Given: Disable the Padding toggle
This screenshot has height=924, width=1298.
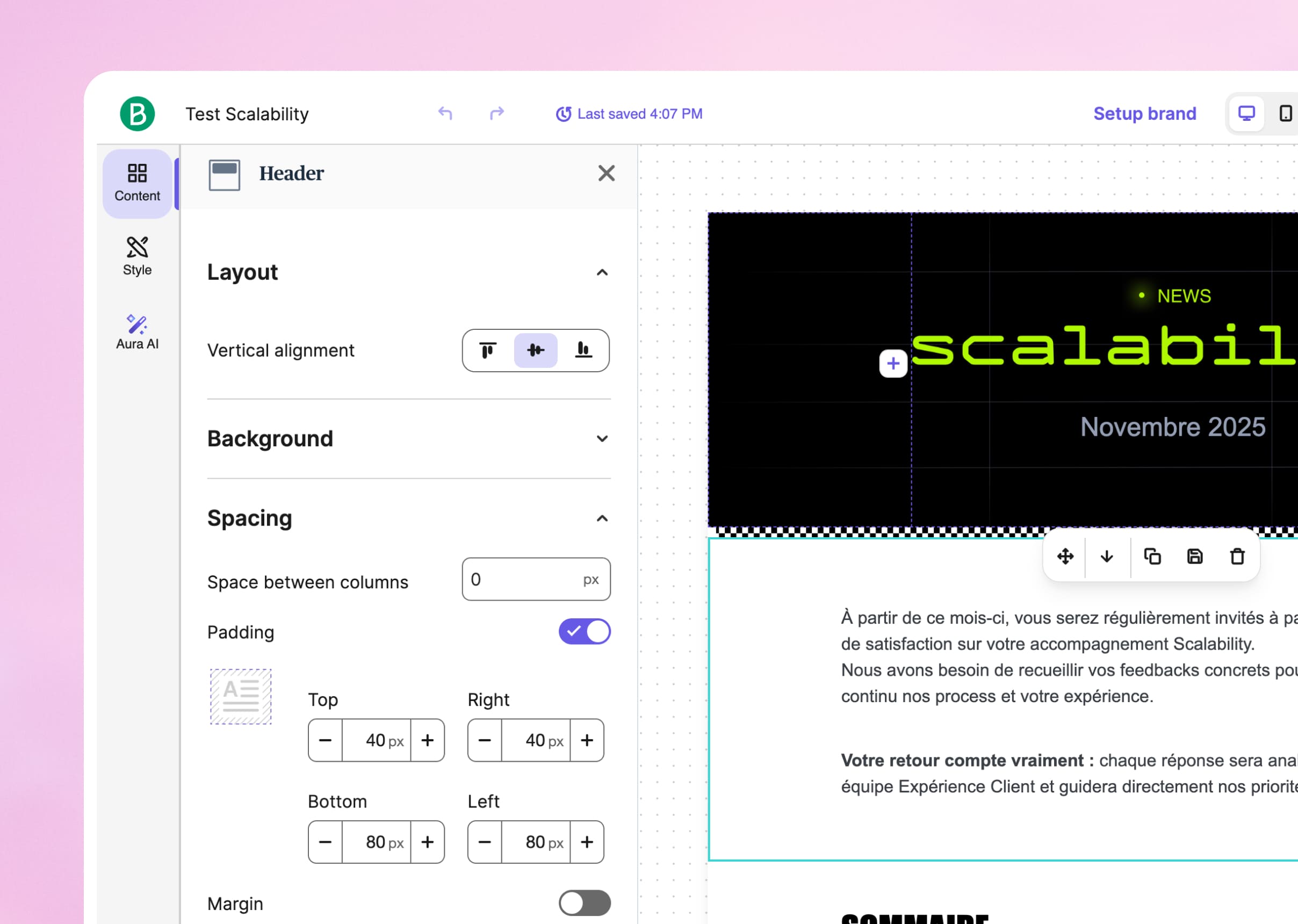Looking at the screenshot, I should tap(585, 632).
